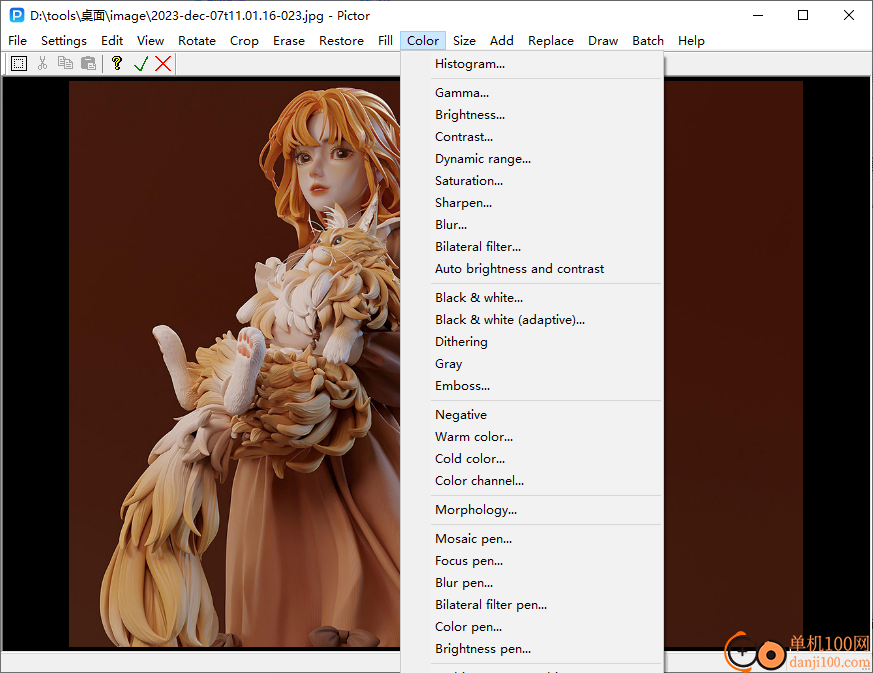Choose Saturation... menu entry

click(x=532, y=181)
